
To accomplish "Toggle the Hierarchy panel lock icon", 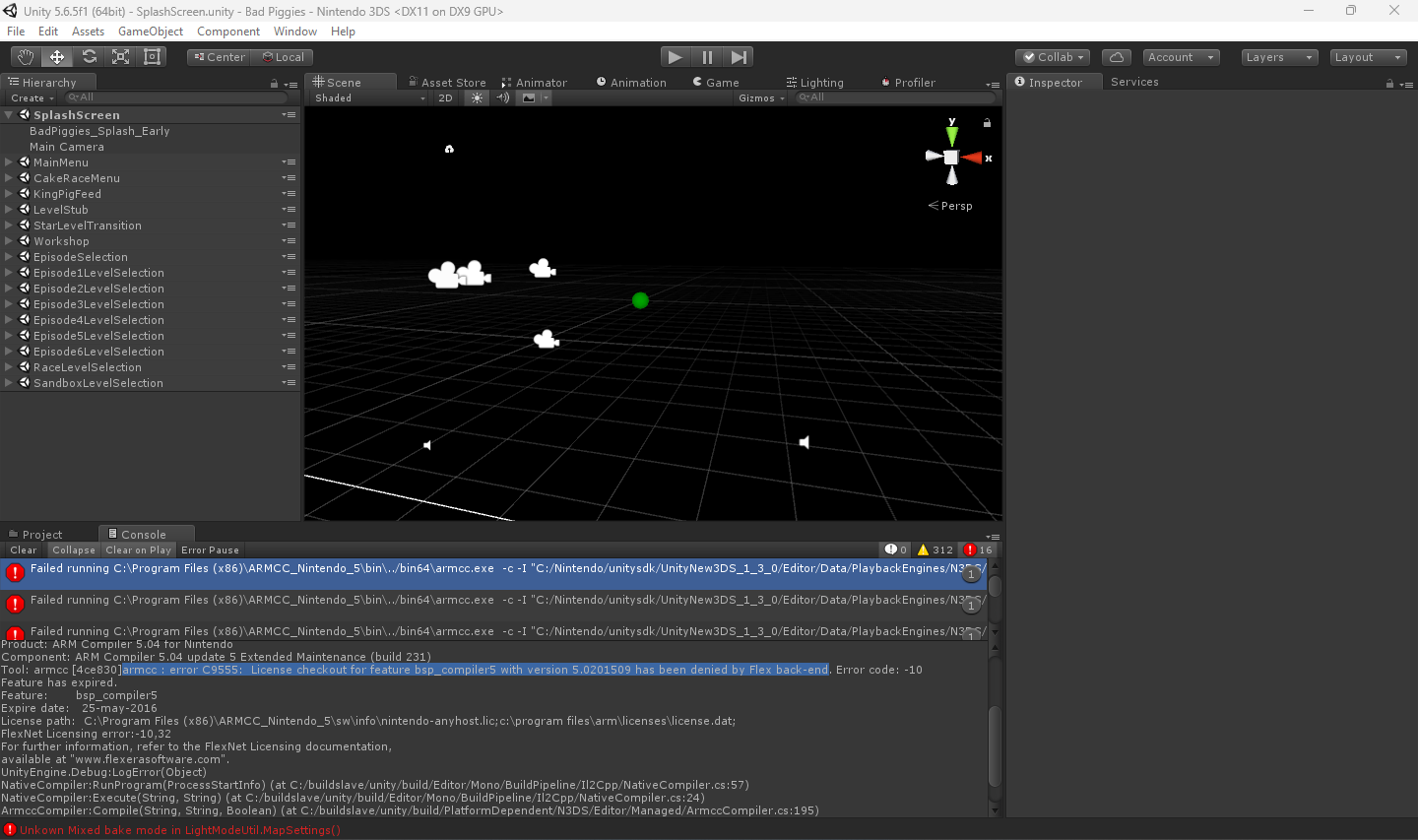I will click(274, 84).
